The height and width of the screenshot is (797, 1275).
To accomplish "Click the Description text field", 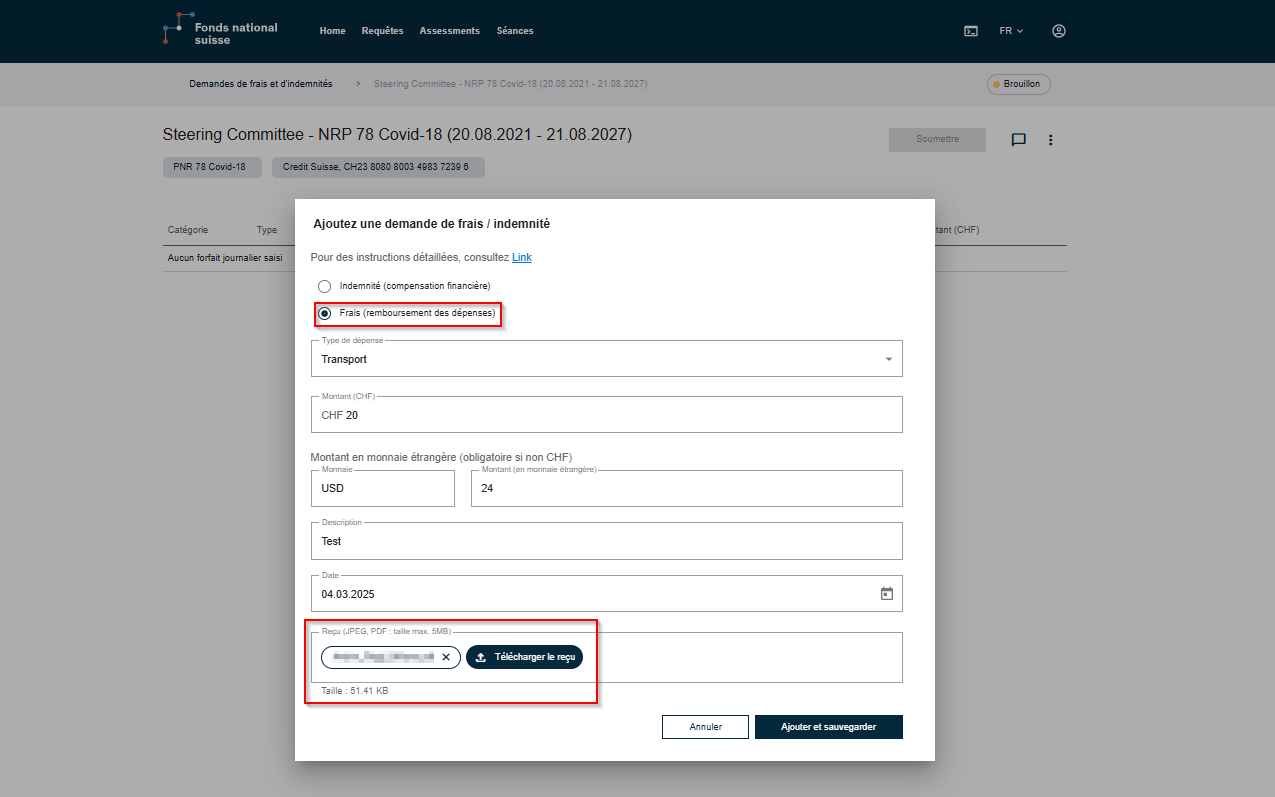I will click(x=606, y=541).
